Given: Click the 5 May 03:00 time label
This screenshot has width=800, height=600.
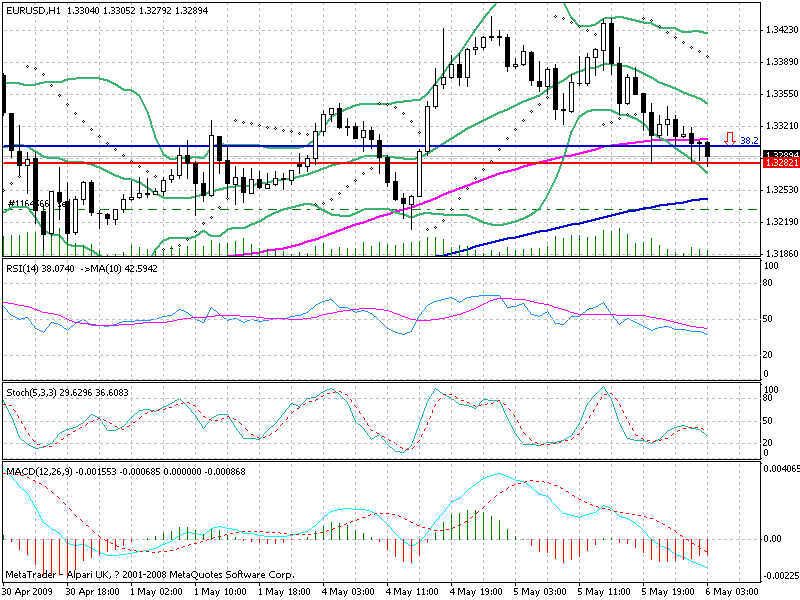Looking at the screenshot, I should point(540,592).
